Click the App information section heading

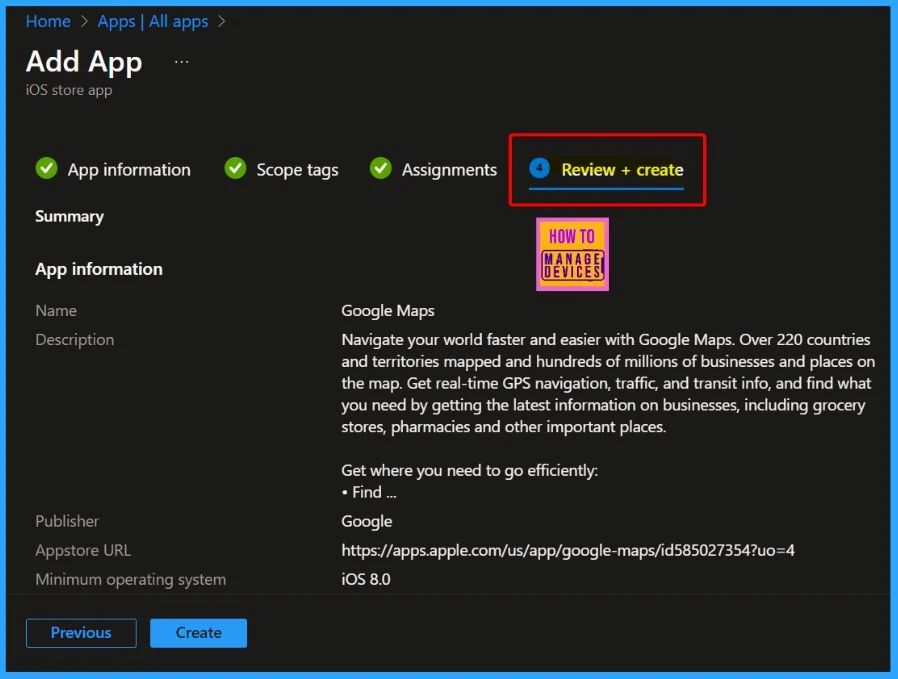tap(99, 269)
